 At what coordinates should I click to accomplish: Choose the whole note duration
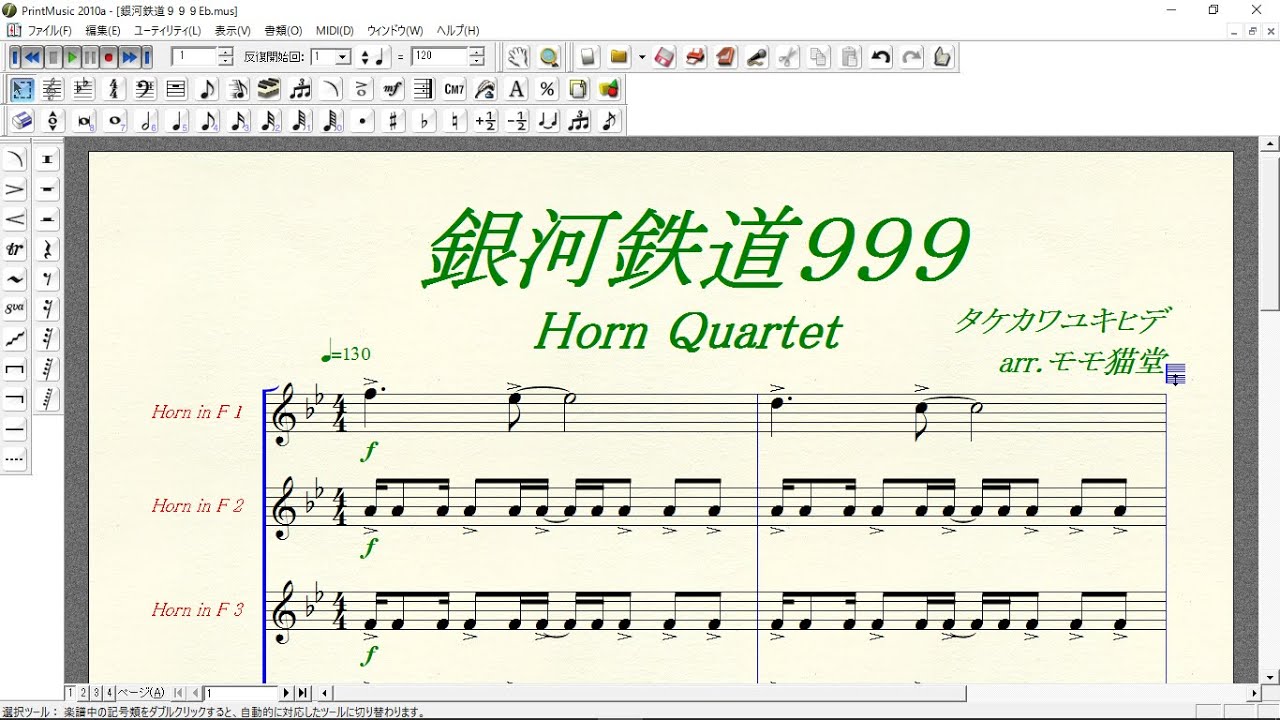tap(115, 121)
